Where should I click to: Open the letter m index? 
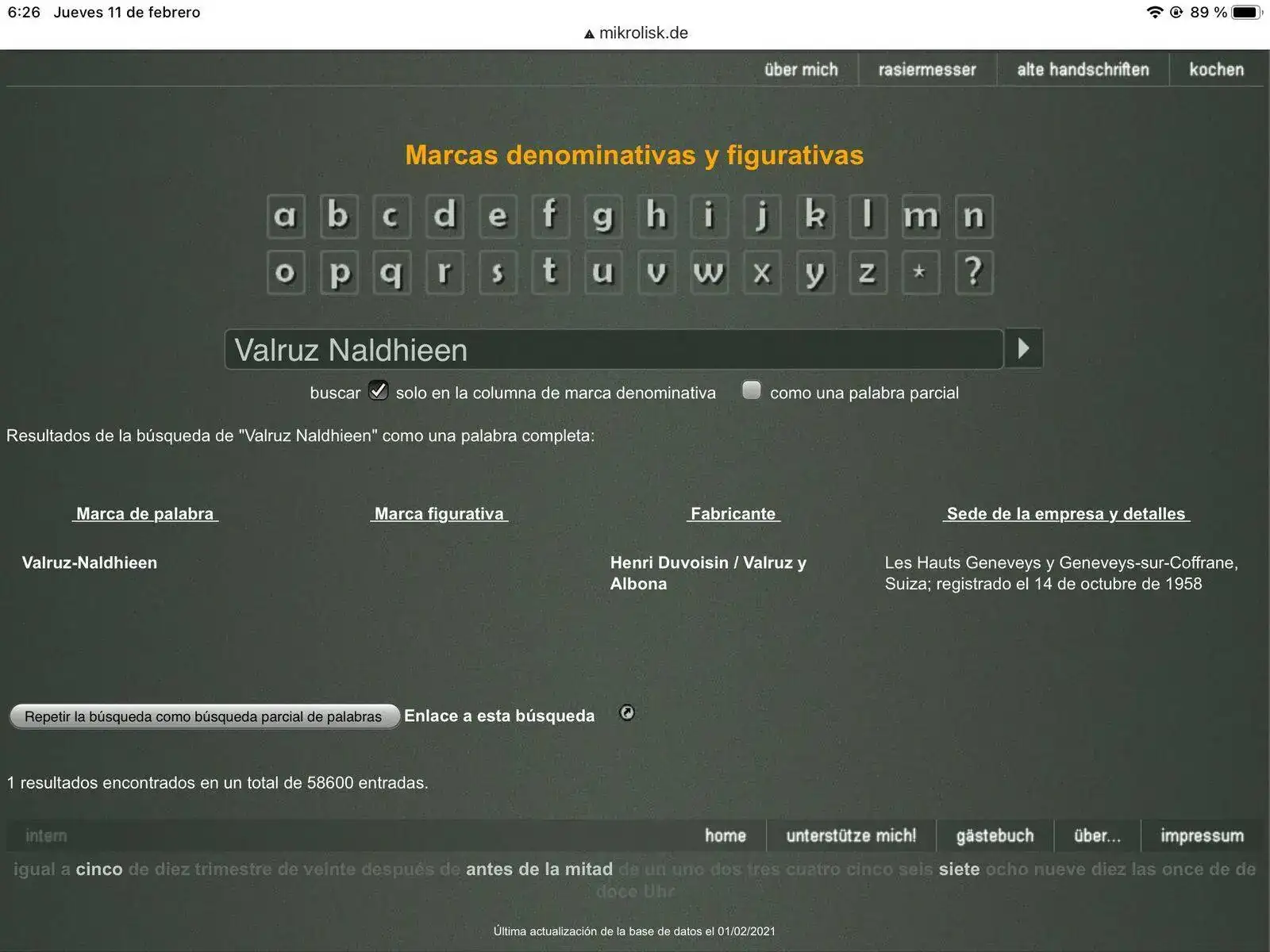[921, 216]
